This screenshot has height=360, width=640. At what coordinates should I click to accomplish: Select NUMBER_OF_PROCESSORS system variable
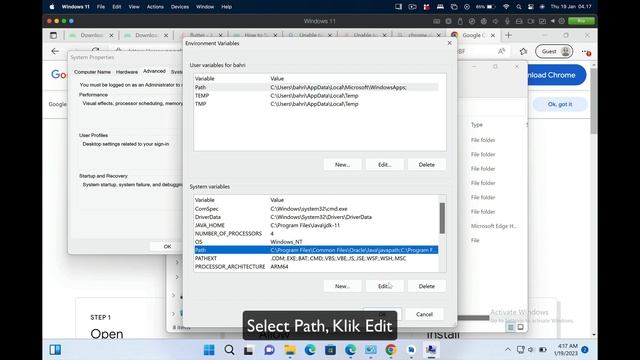(x=316, y=233)
